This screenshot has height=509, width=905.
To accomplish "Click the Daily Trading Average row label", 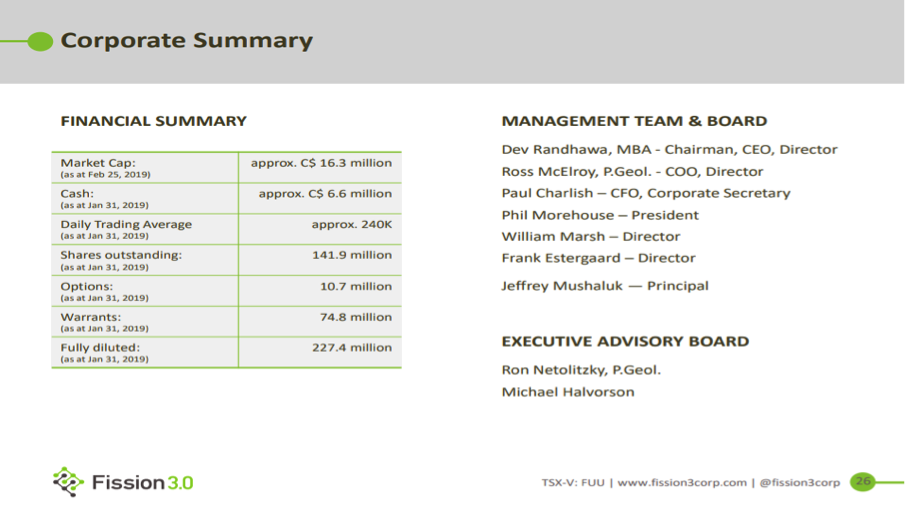I will [x=126, y=225].
